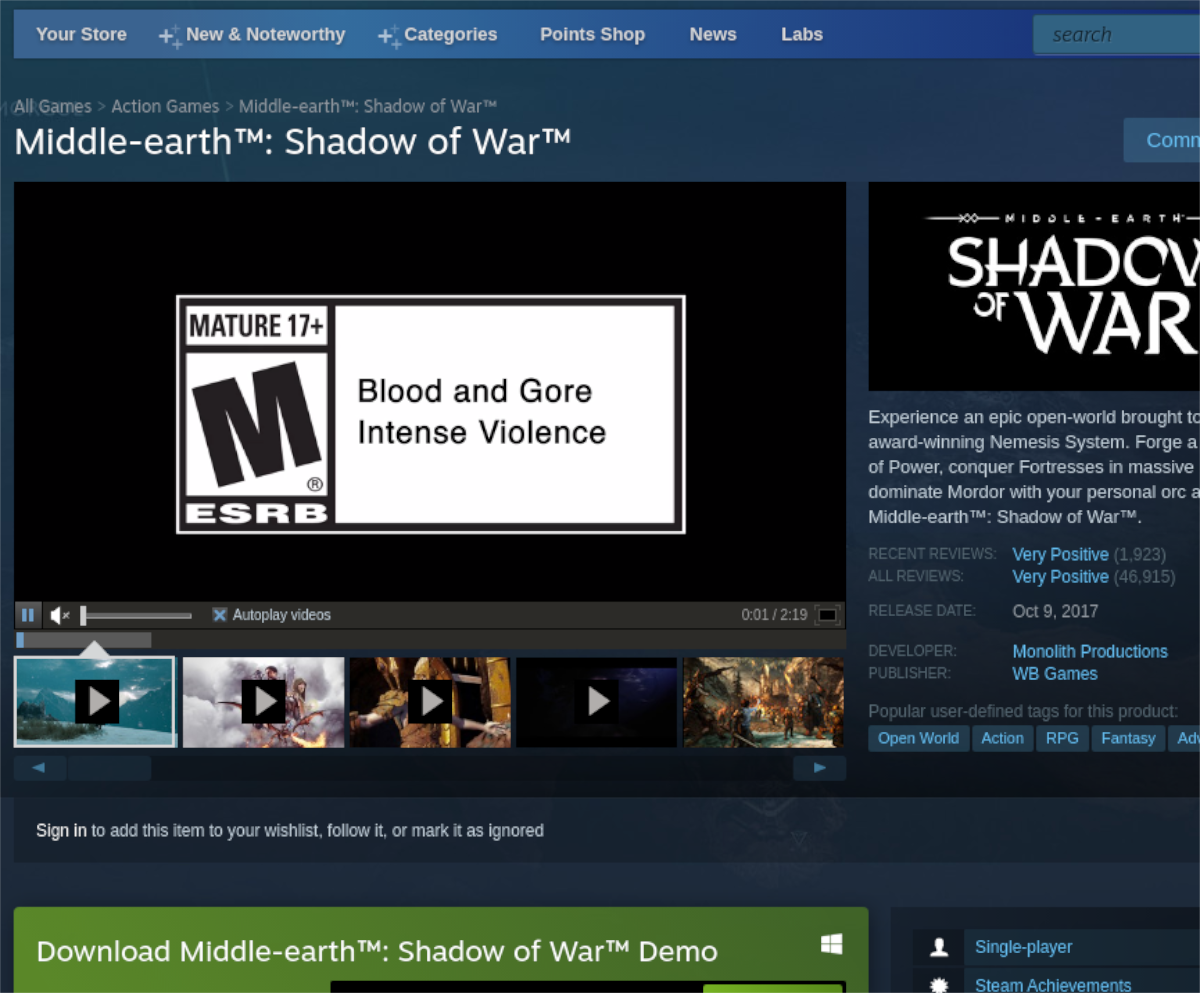The height and width of the screenshot is (993, 1200).
Task: Click the Single-player feature icon
Action: [x=939, y=947]
